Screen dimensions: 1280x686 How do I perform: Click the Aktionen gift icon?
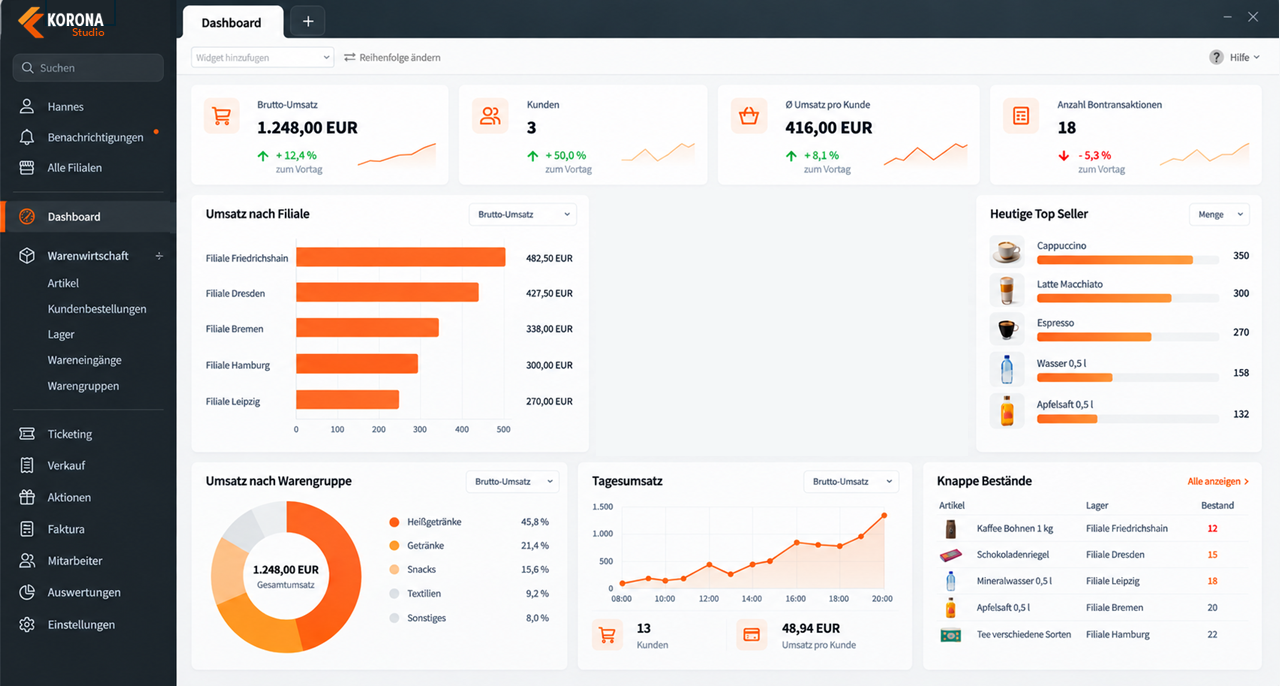coord(27,497)
